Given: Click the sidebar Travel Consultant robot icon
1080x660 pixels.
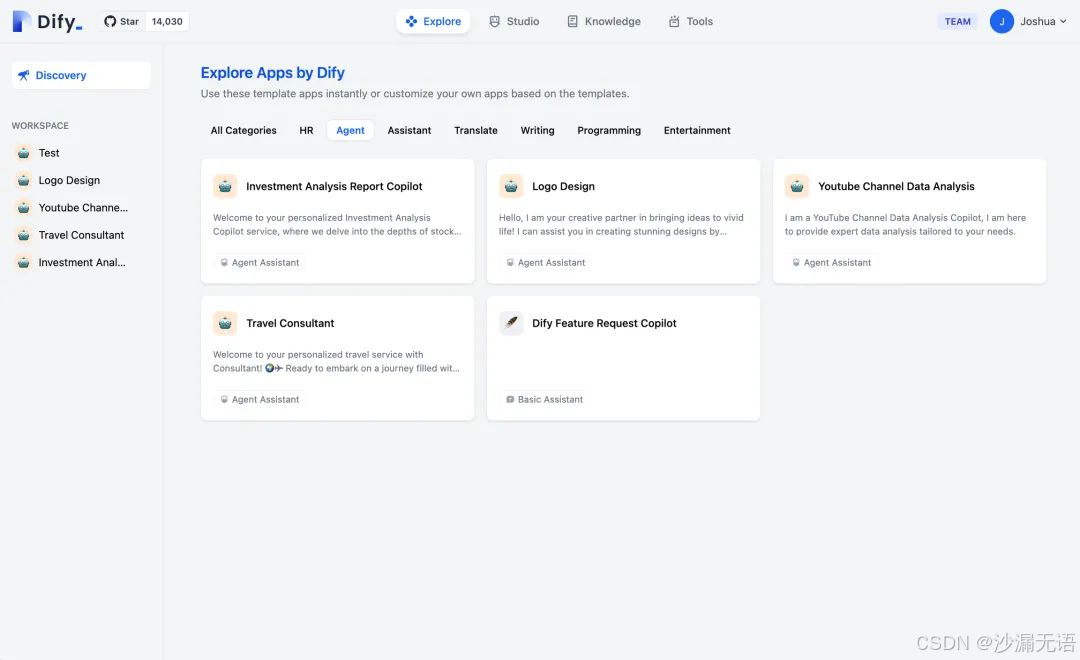Looking at the screenshot, I should (x=23, y=235).
